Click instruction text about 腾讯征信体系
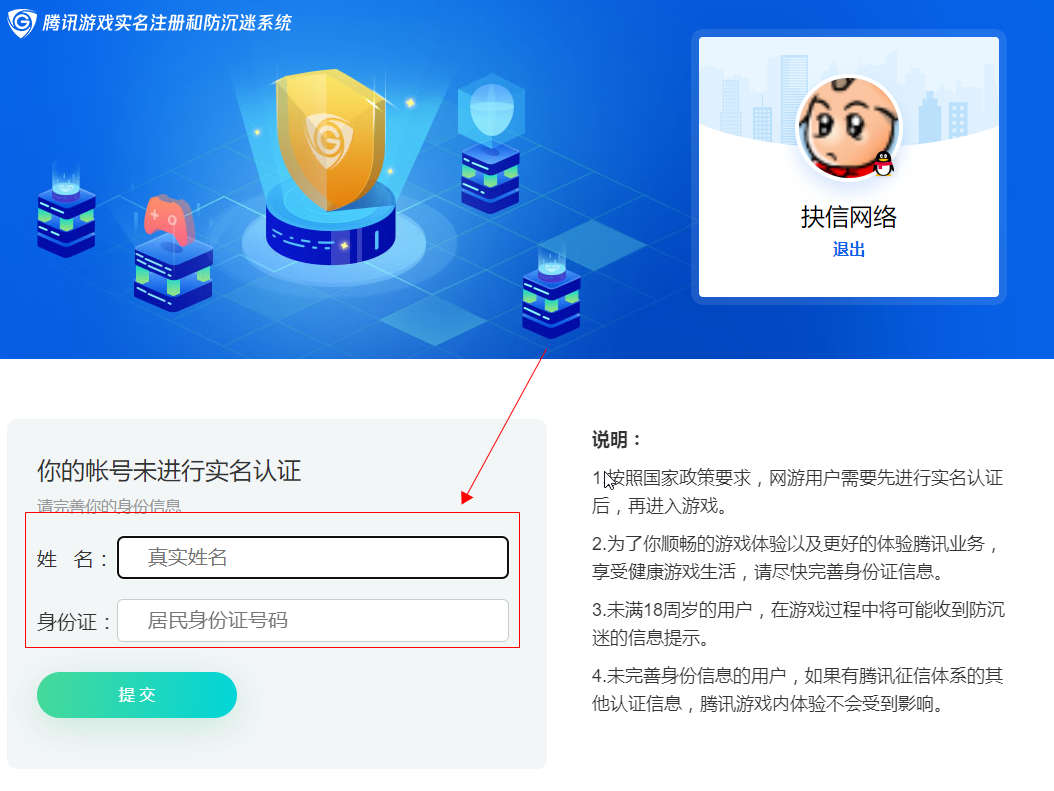Viewport: 1054px width, 791px height. click(x=797, y=690)
